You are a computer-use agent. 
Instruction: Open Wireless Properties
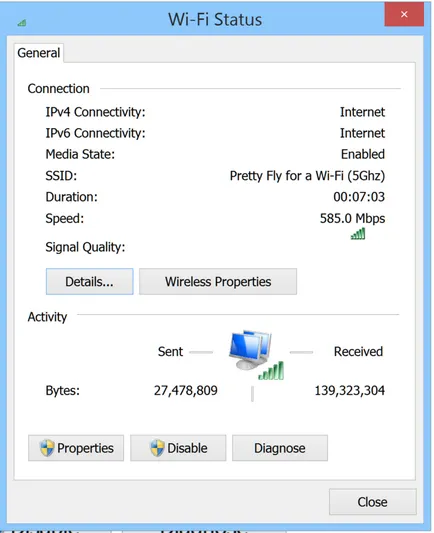(218, 281)
